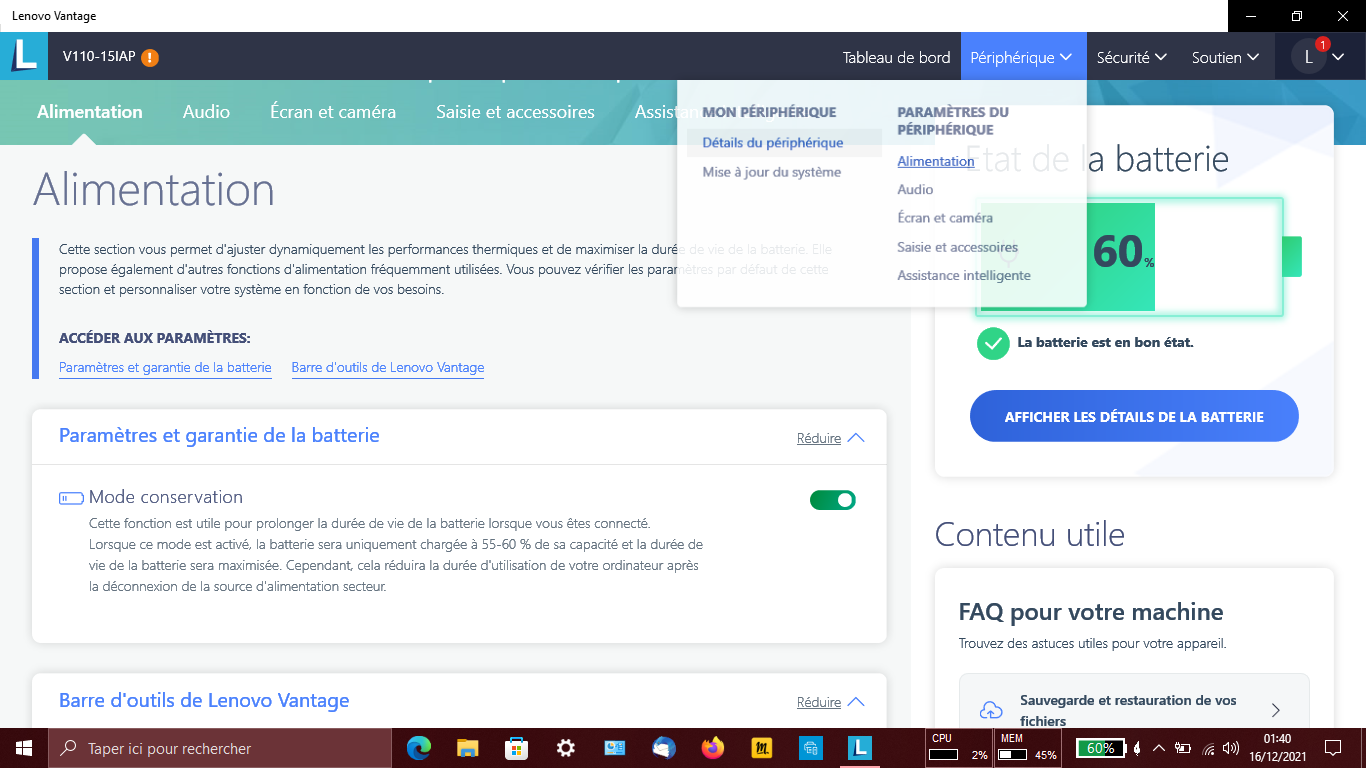Switch to the Audio tab

click(x=206, y=112)
